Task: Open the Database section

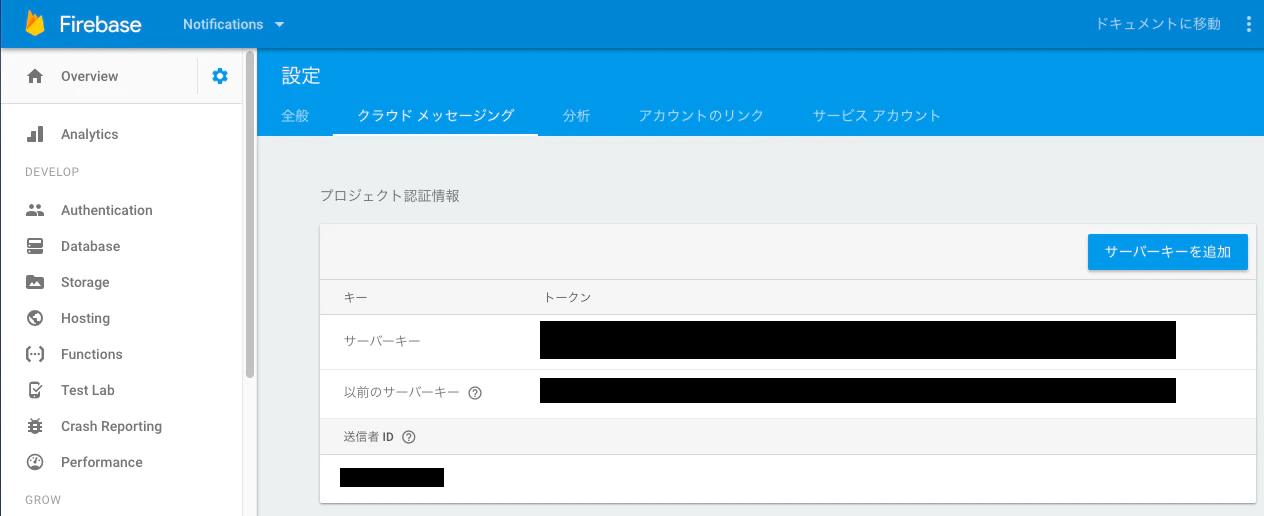Action: pos(90,246)
